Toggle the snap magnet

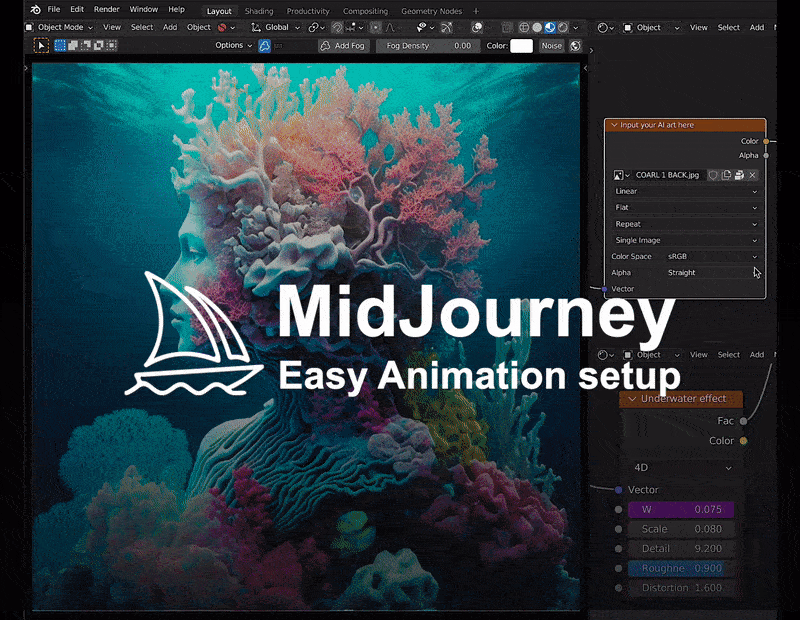(337, 28)
